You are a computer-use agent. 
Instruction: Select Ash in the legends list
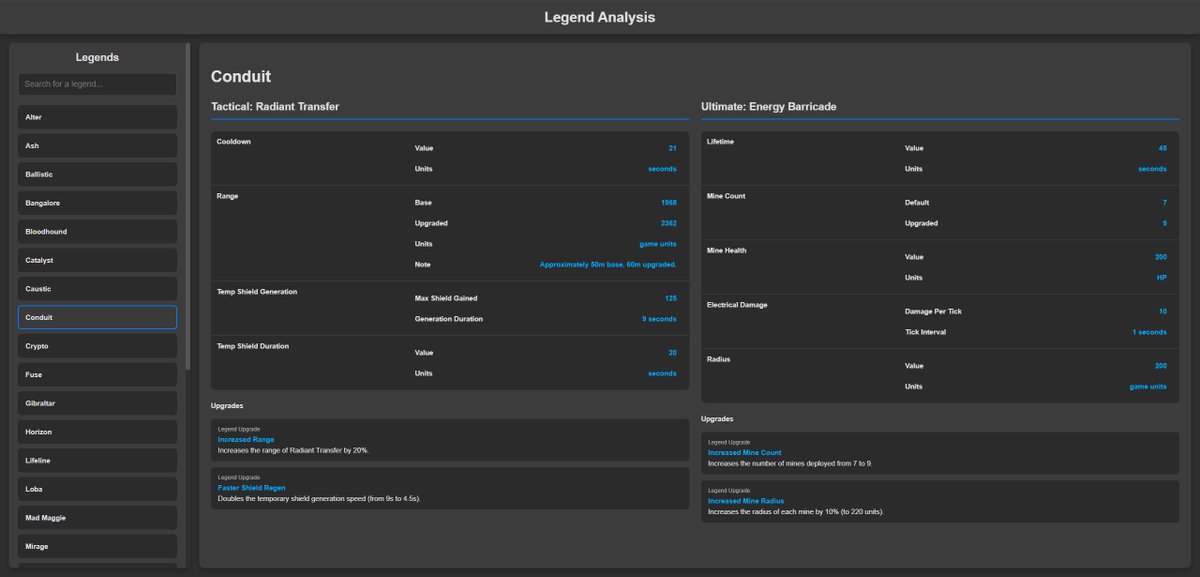[x=97, y=146]
